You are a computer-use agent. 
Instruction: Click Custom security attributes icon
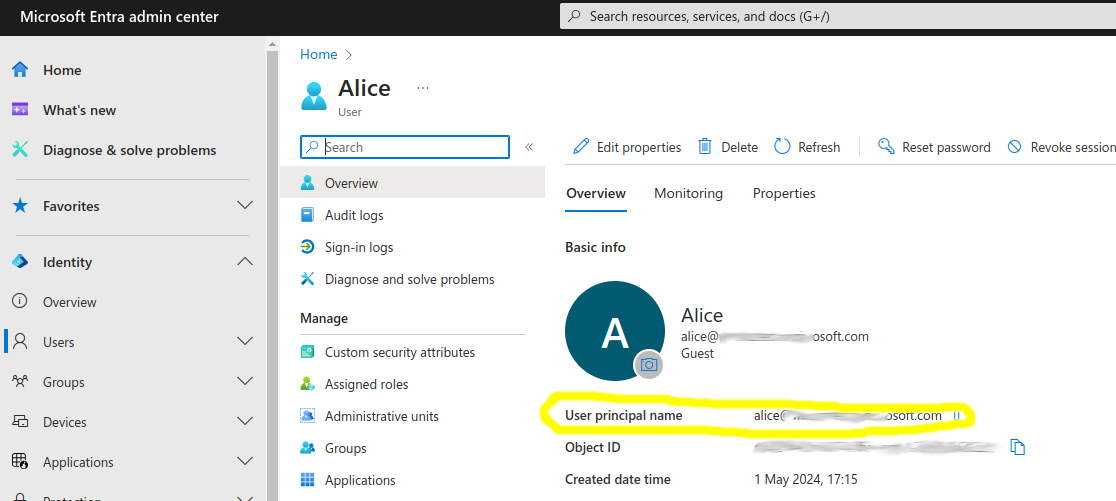pyautogui.click(x=307, y=352)
